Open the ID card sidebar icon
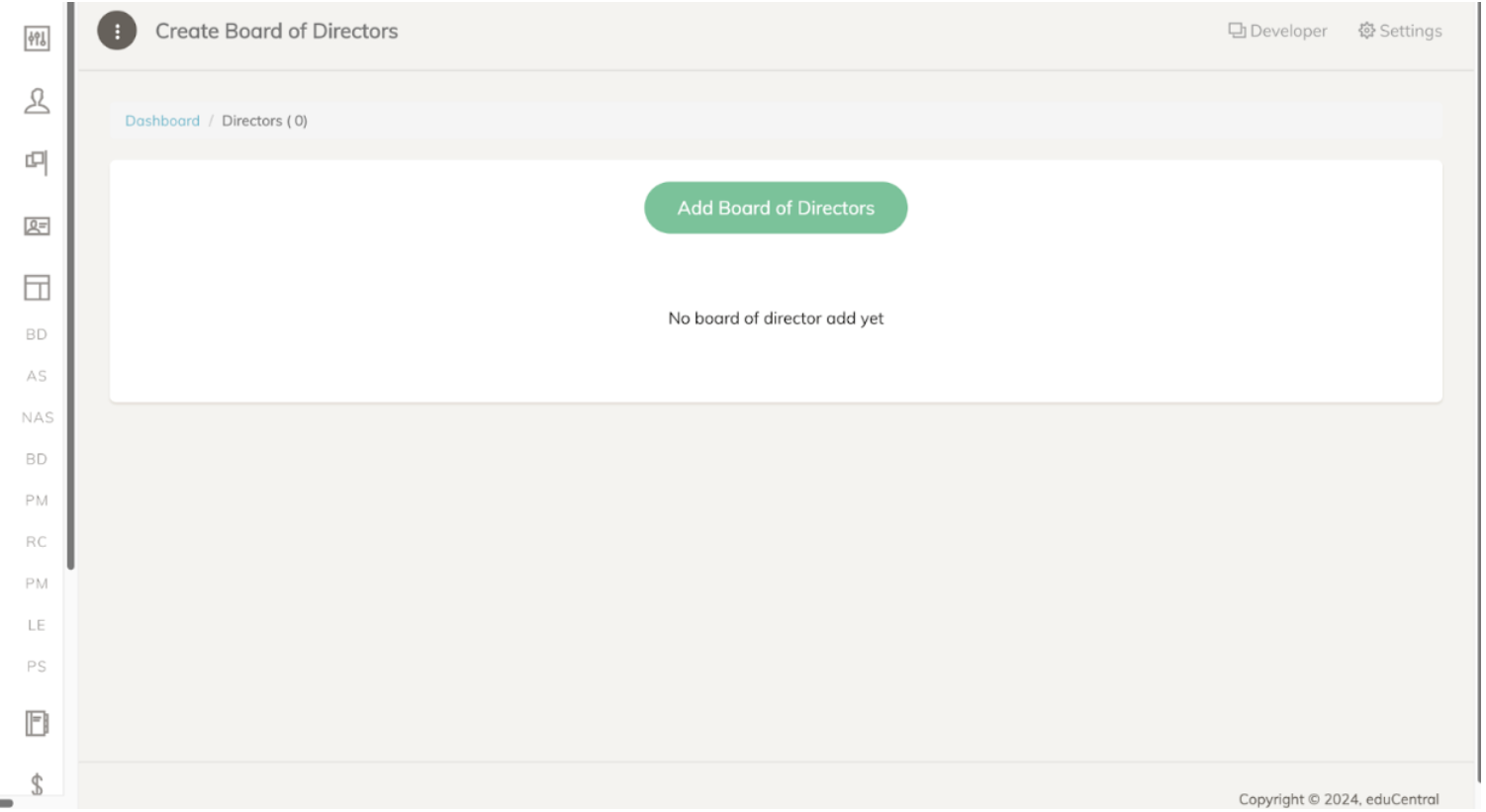This screenshot has width=1486, height=812. (37, 226)
